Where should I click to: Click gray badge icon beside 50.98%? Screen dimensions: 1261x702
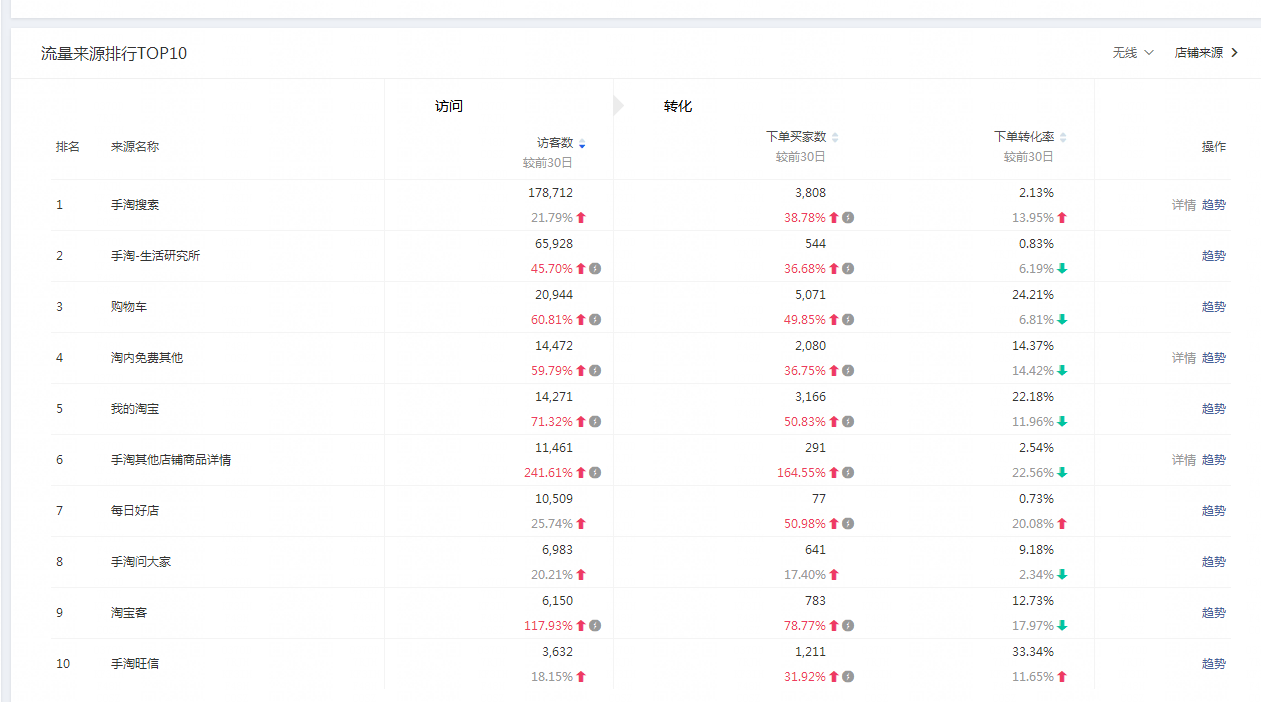tap(848, 524)
